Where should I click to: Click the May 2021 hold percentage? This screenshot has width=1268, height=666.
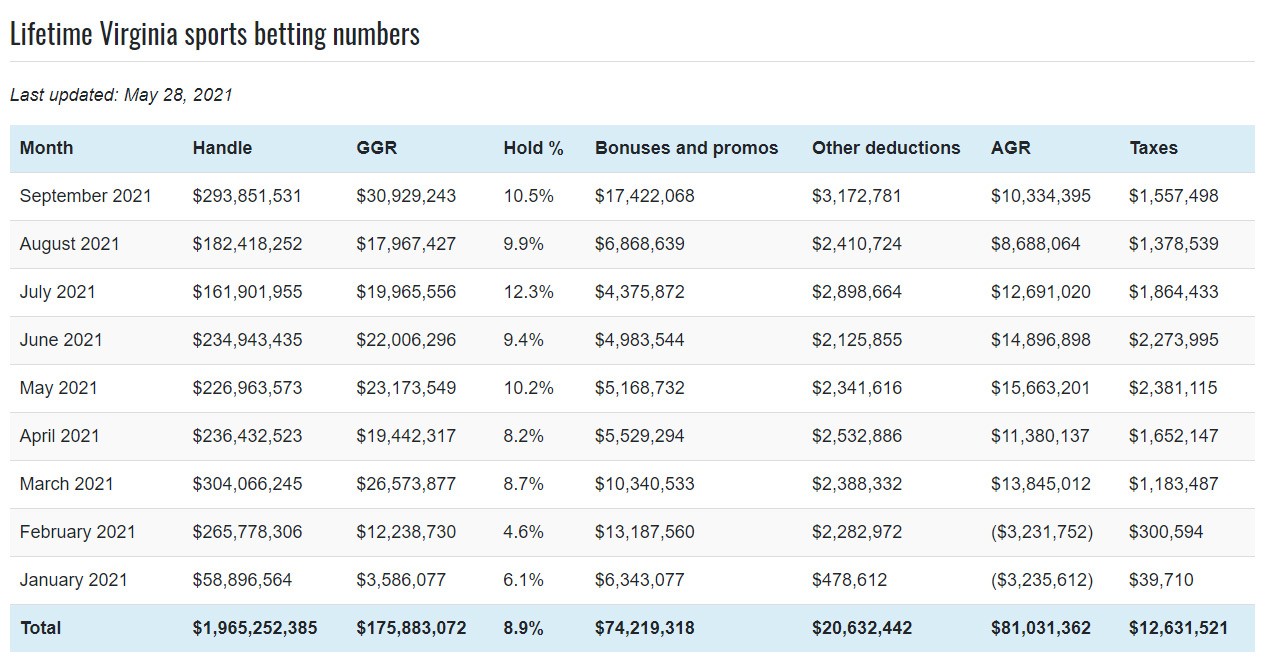pyautogui.click(x=528, y=388)
